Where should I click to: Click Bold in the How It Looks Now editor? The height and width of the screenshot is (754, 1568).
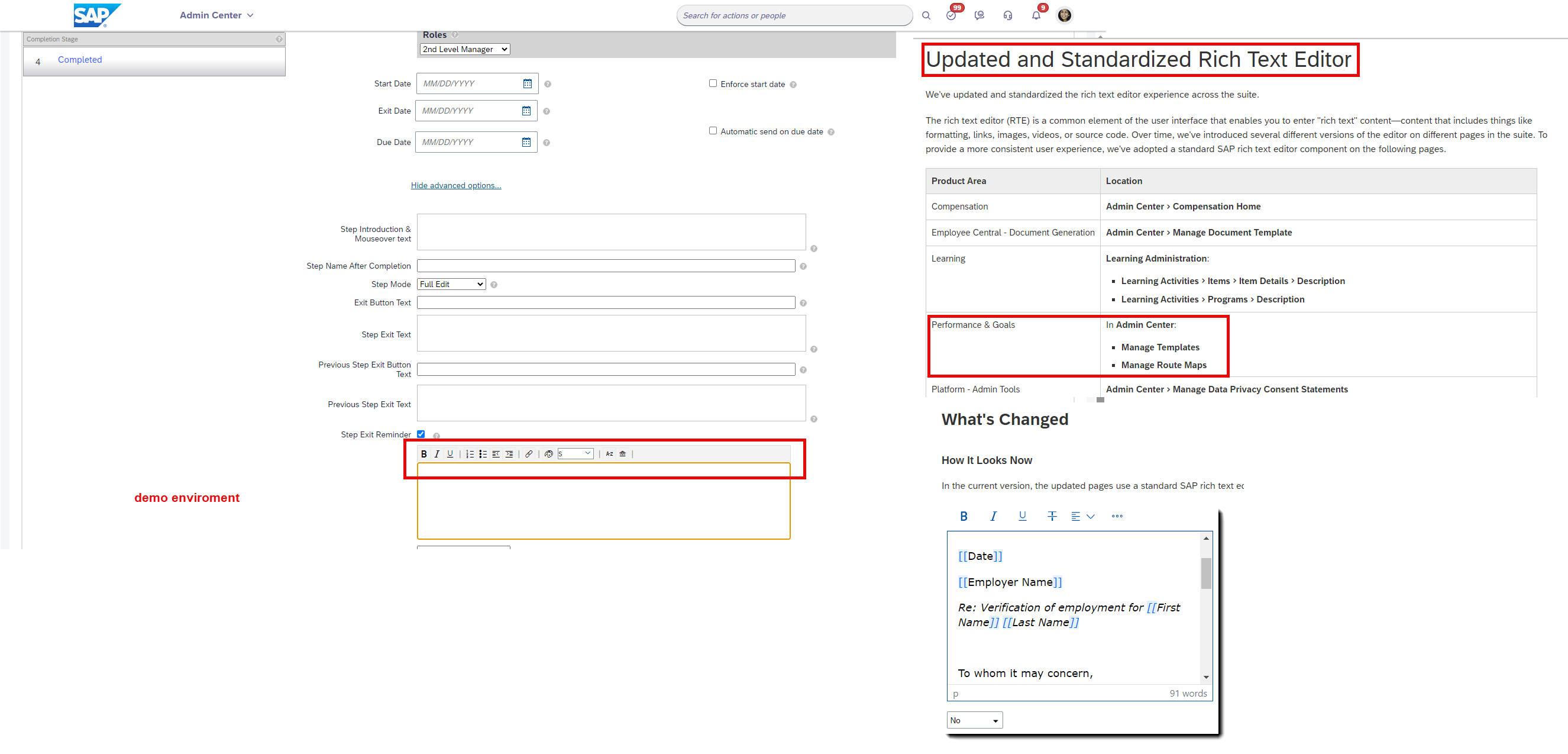pos(964,516)
